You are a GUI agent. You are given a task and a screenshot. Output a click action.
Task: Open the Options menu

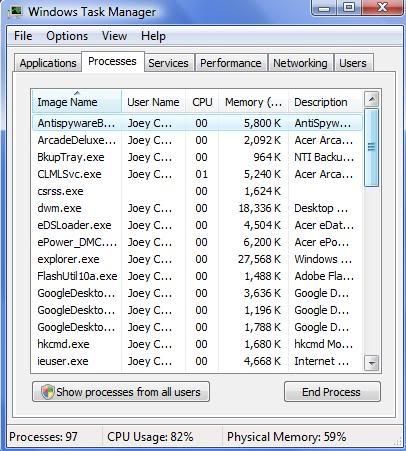click(x=67, y=36)
